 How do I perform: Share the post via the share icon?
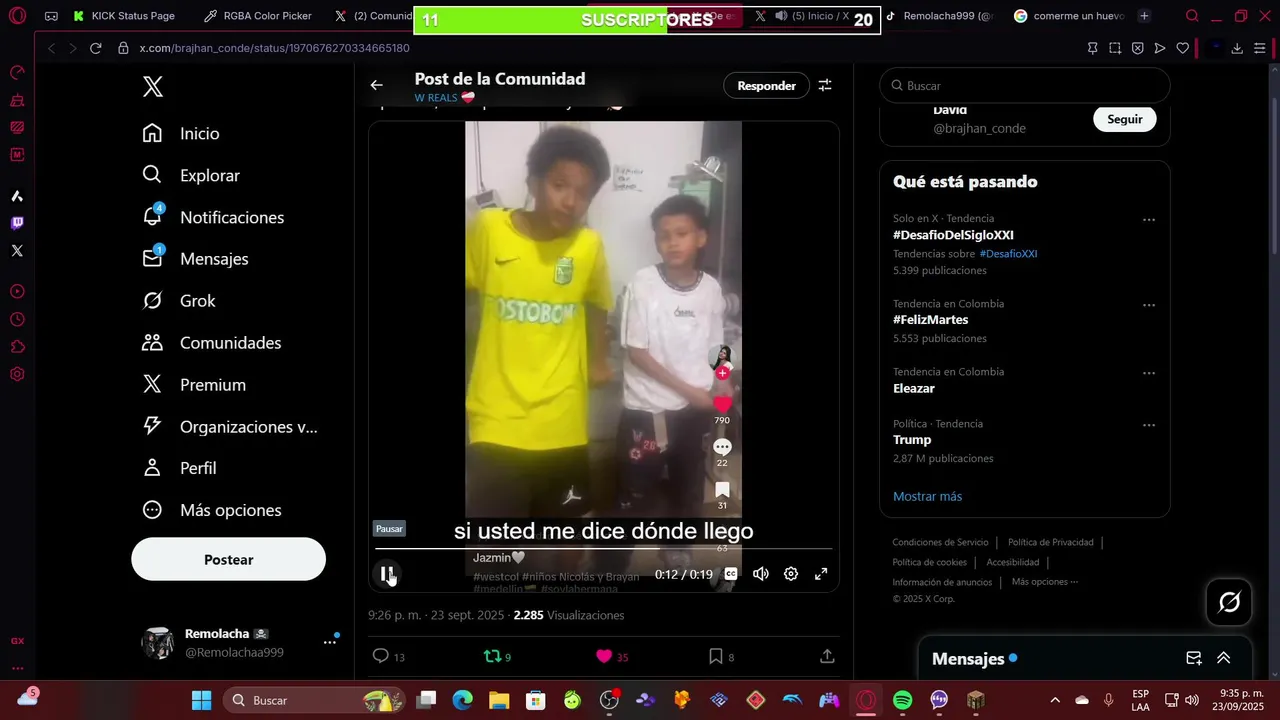827,656
